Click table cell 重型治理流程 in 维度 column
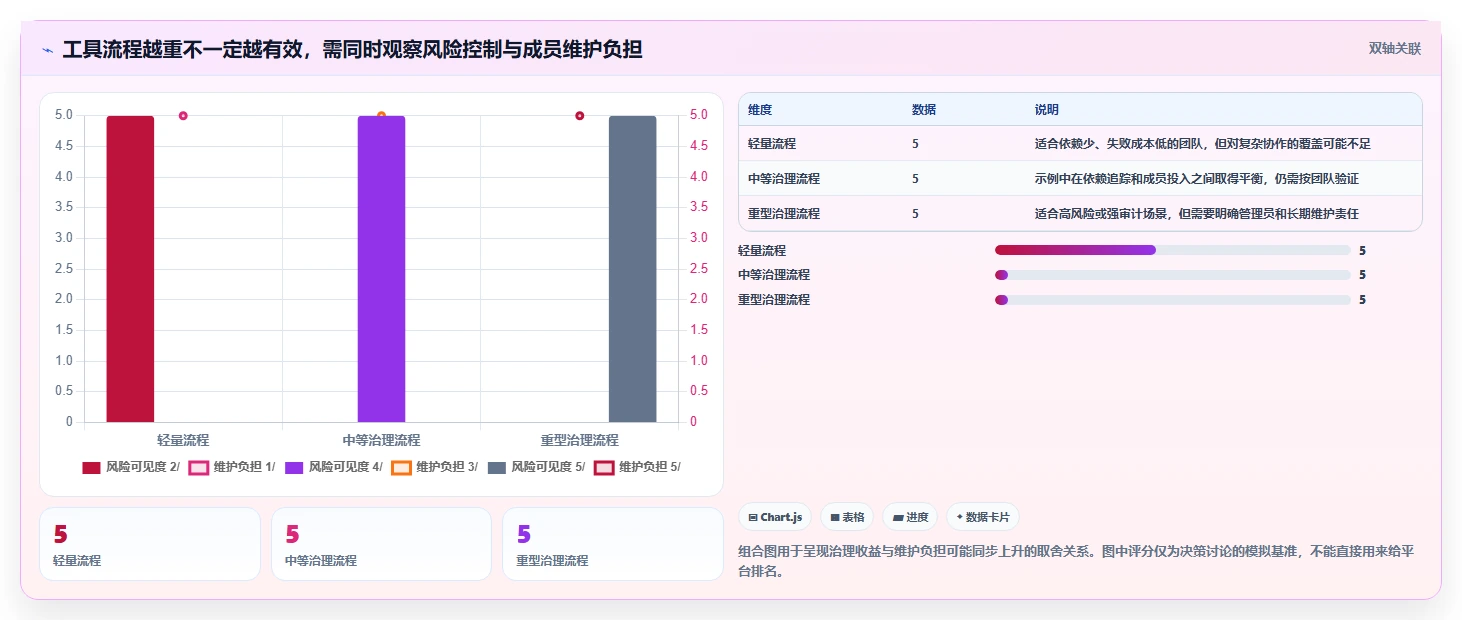Screen dimensions: 1462x620 tap(784, 214)
